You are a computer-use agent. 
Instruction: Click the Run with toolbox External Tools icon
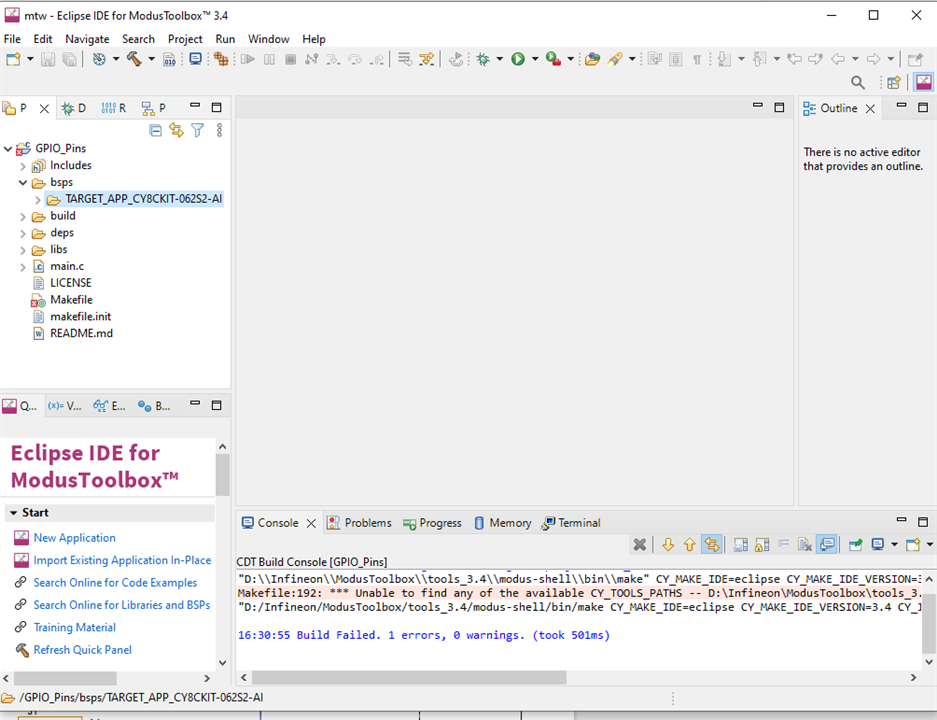coord(553,59)
